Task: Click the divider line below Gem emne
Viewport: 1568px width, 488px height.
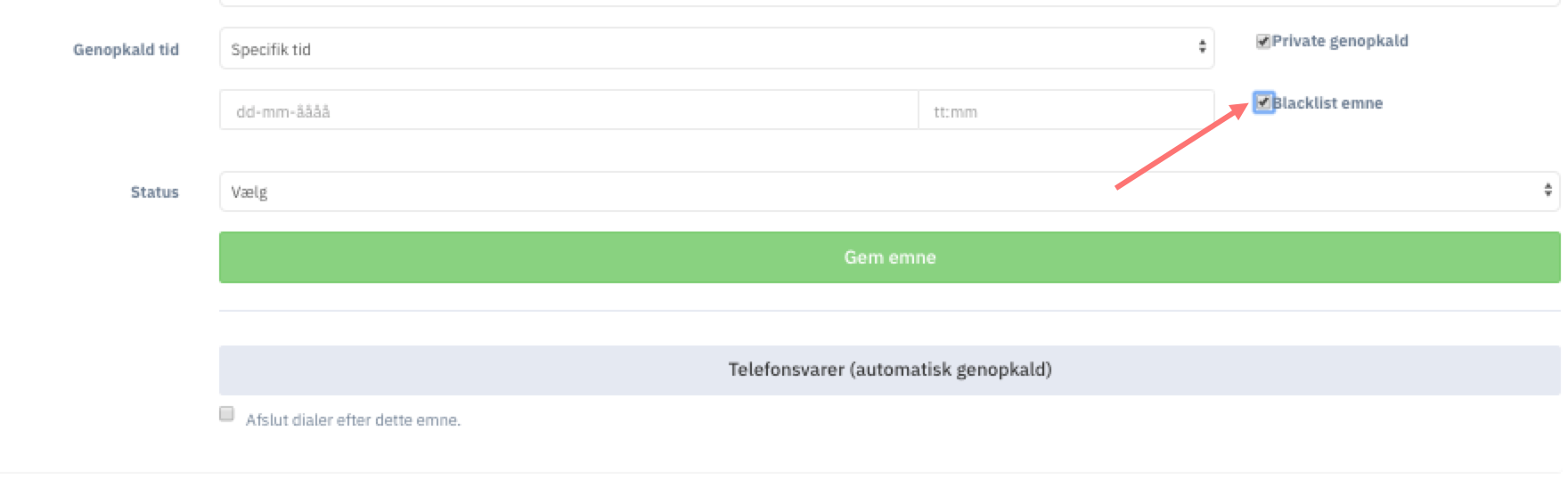Action: (889, 311)
